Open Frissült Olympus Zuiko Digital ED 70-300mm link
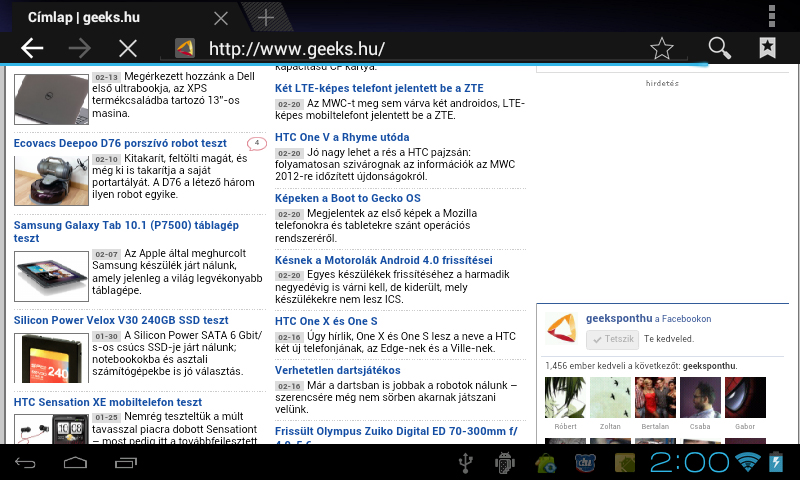800x480 pixels. click(x=396, y=432)
